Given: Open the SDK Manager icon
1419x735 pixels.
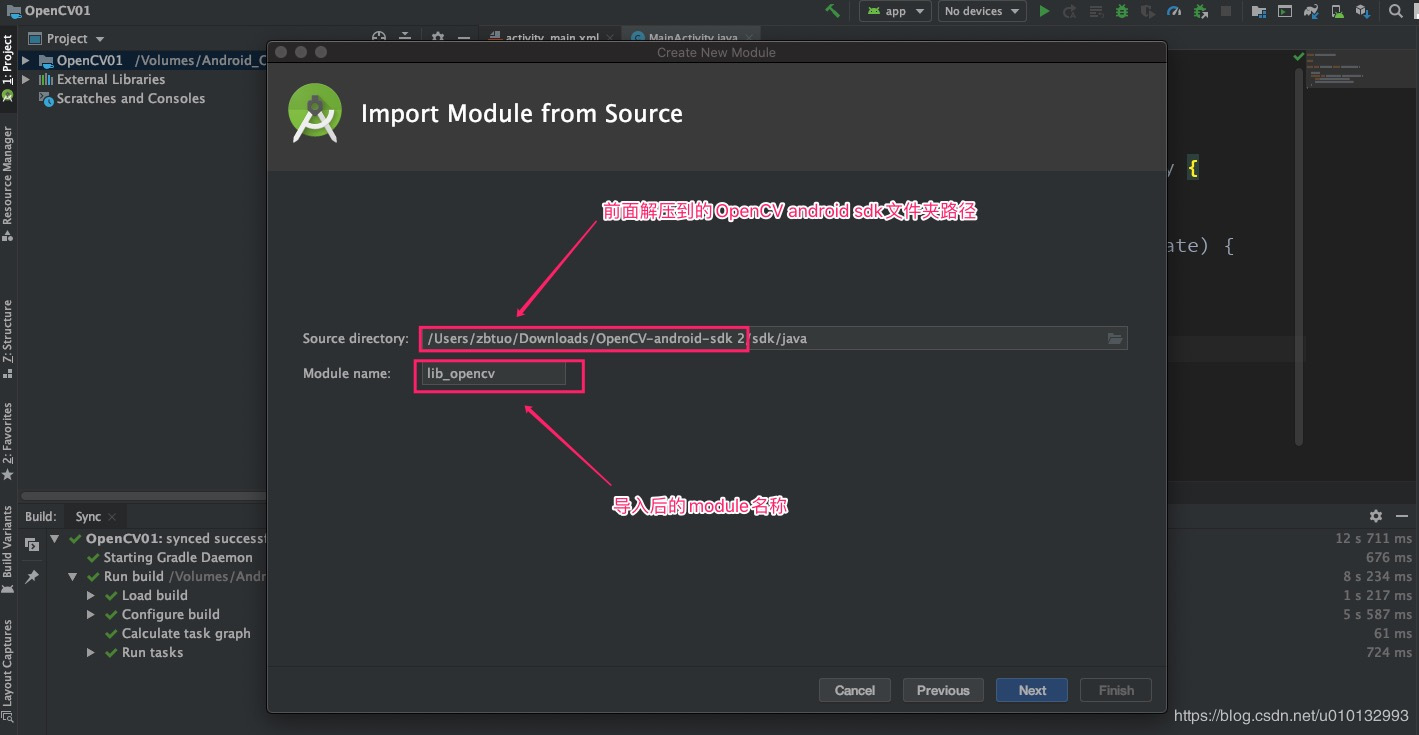Looking at the screenshot, I should pos(1363,11).
